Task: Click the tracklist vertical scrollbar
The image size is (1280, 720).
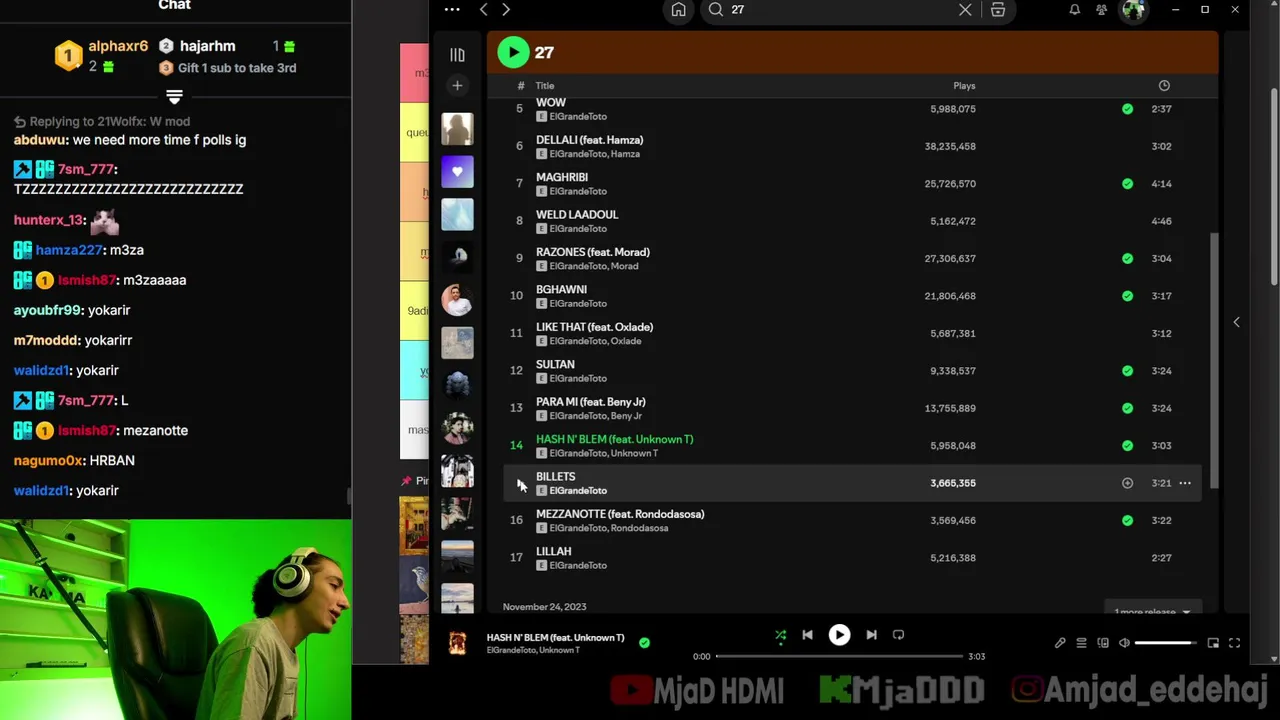Action: [1216, 360]
